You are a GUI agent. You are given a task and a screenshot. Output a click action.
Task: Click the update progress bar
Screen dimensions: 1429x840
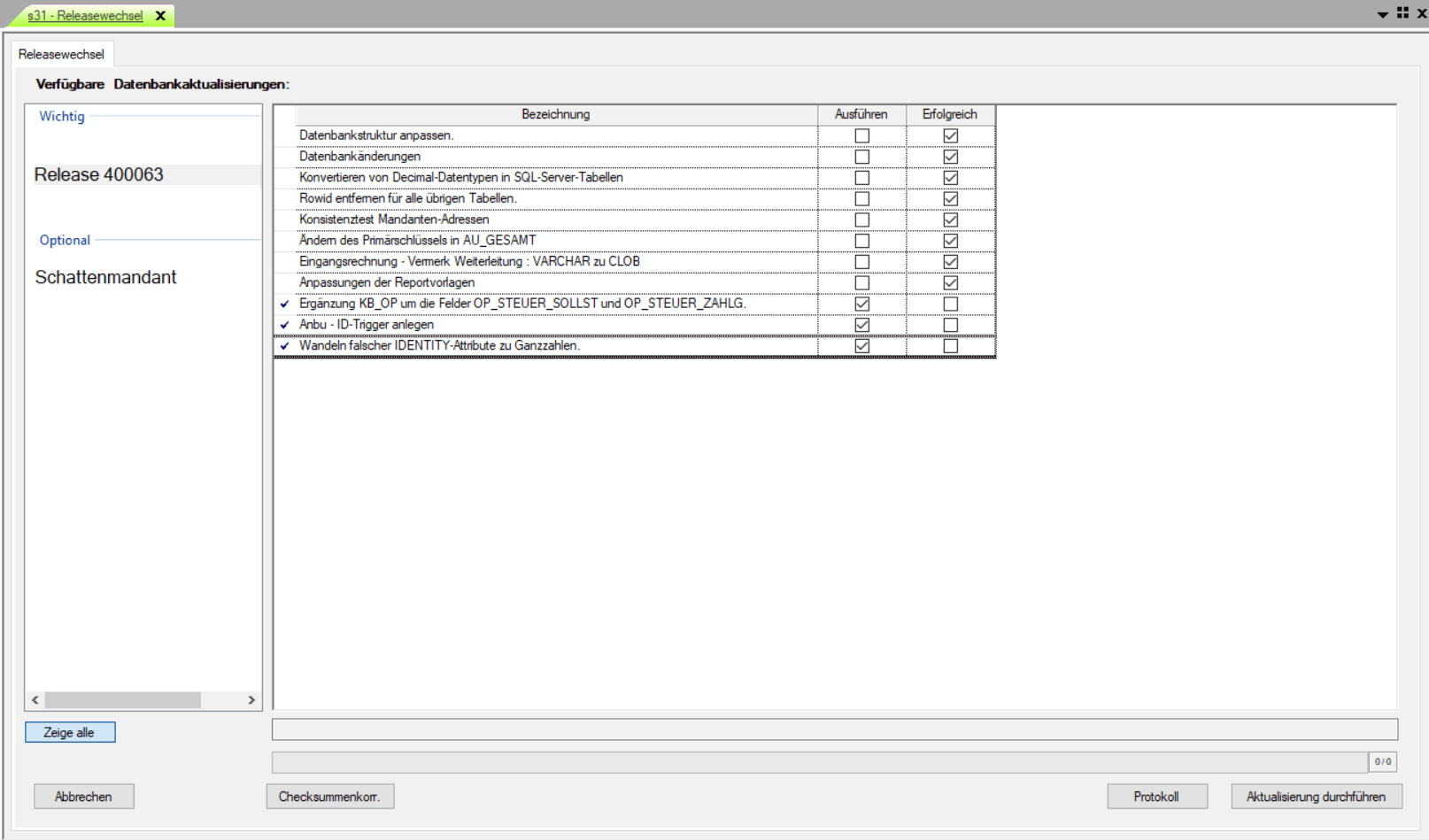click(x=819, y=762)
